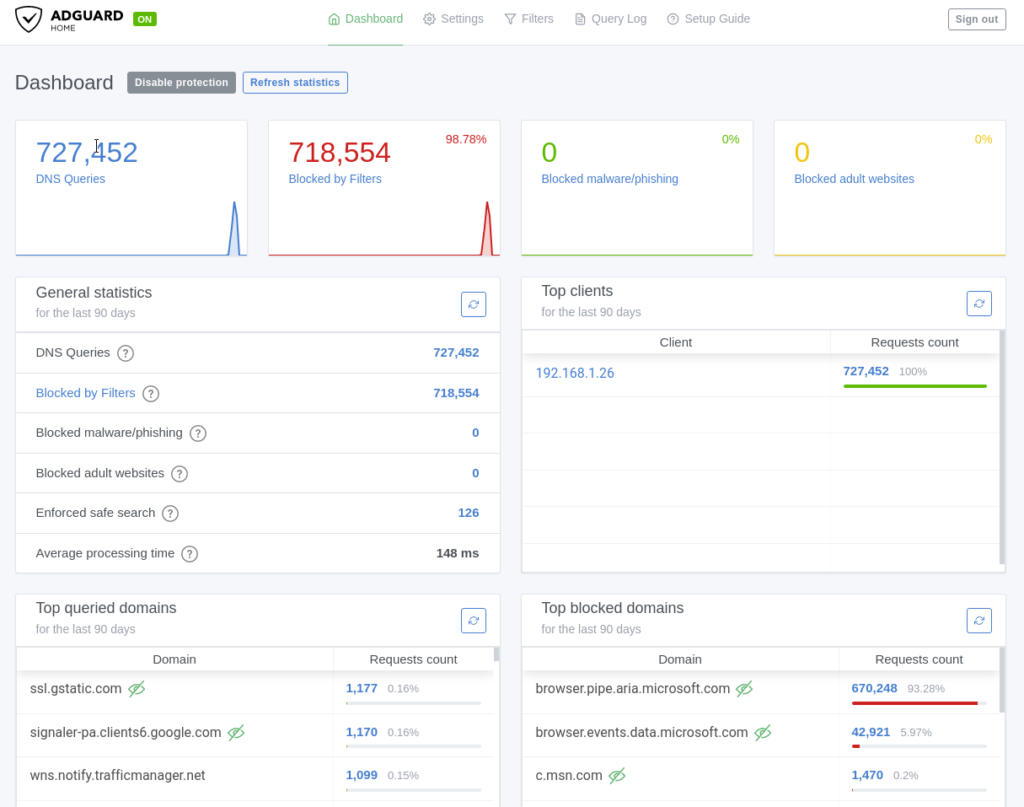Screen dimensions: 1024x807
Task: Open the Filters menu
Action: tap(529, 19)
